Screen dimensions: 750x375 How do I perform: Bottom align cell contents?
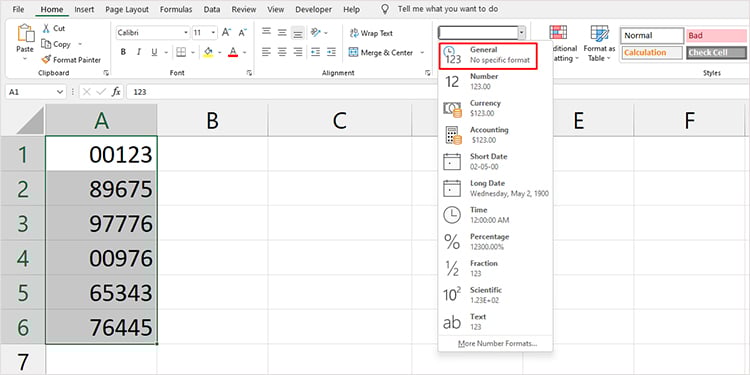[x=298, y=33]
